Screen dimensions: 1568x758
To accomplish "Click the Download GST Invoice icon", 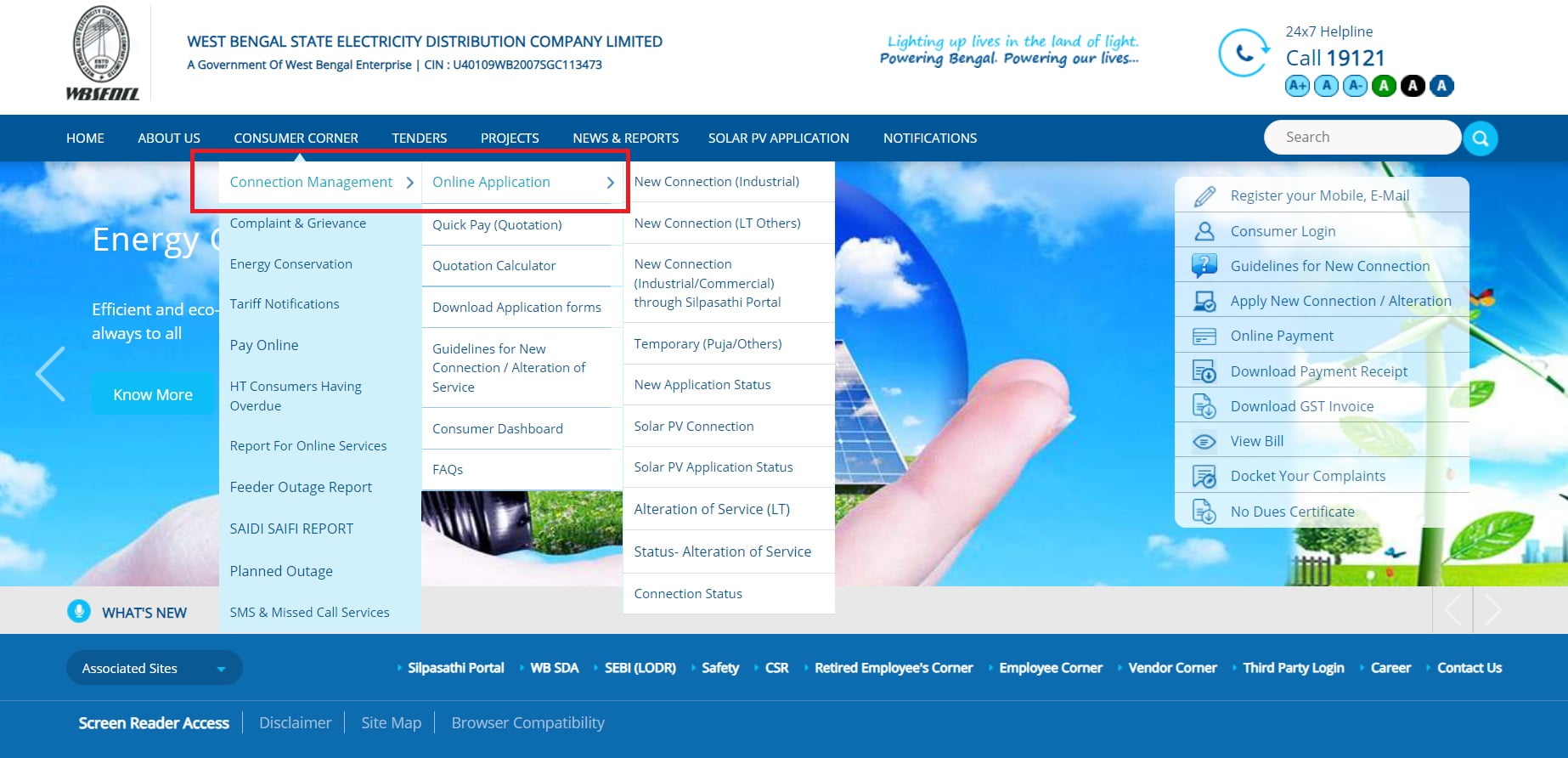I will point(1204,406).
